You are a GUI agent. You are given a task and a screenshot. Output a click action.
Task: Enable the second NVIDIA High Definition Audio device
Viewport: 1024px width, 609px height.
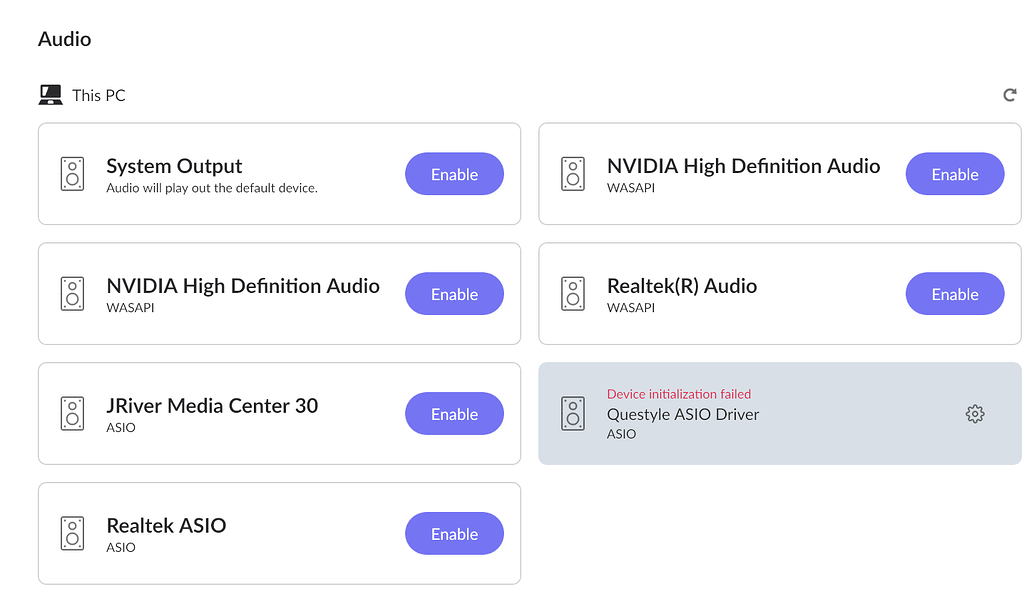pos(955,173)
